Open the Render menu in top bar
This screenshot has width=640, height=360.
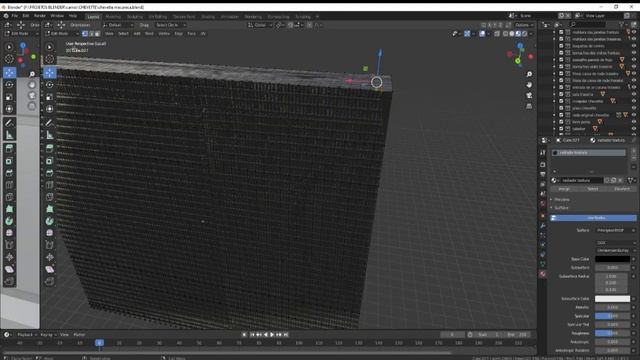(x=40, y=16)
